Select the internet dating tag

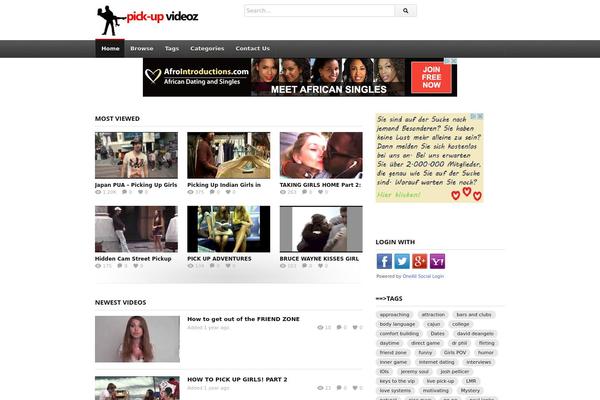[x=436, y=362]
